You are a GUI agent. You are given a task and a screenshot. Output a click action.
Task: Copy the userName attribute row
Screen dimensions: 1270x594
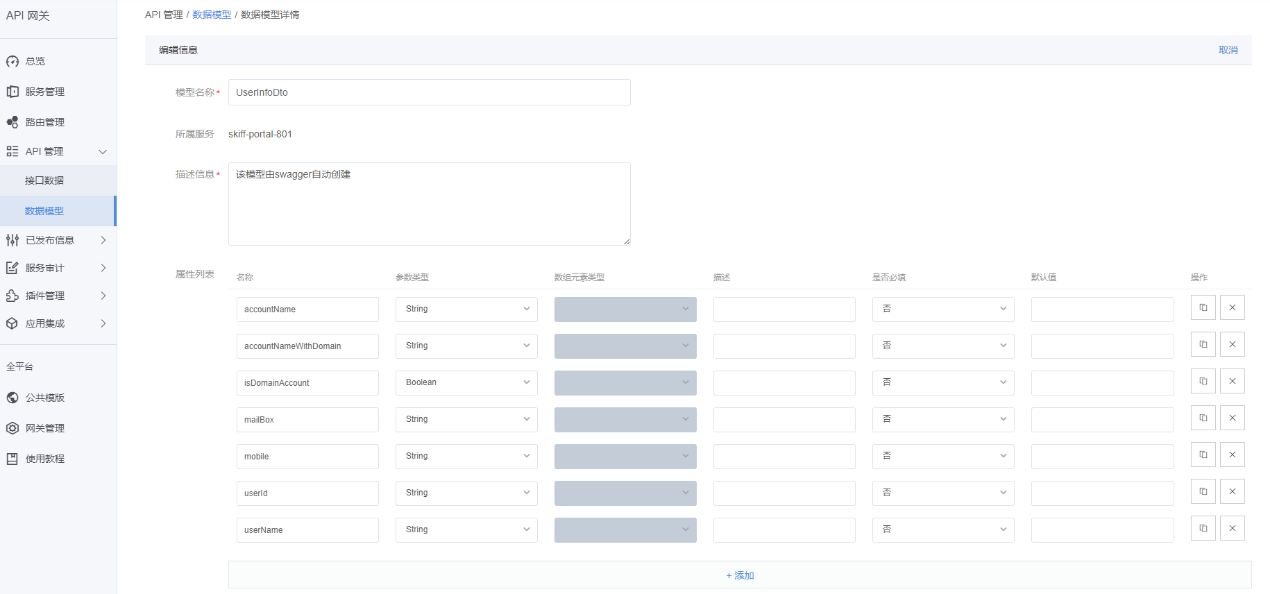[1203, 529]
